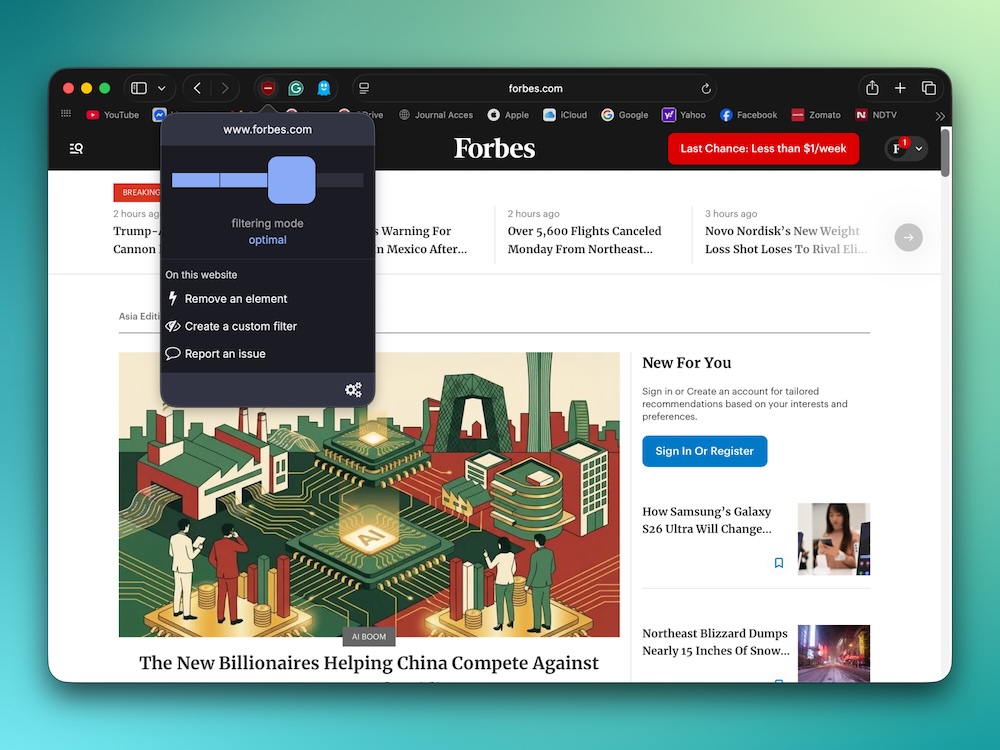Click the forbes.com address bar
Viewport: 1000px width, 750px height.
click(535, 88)
